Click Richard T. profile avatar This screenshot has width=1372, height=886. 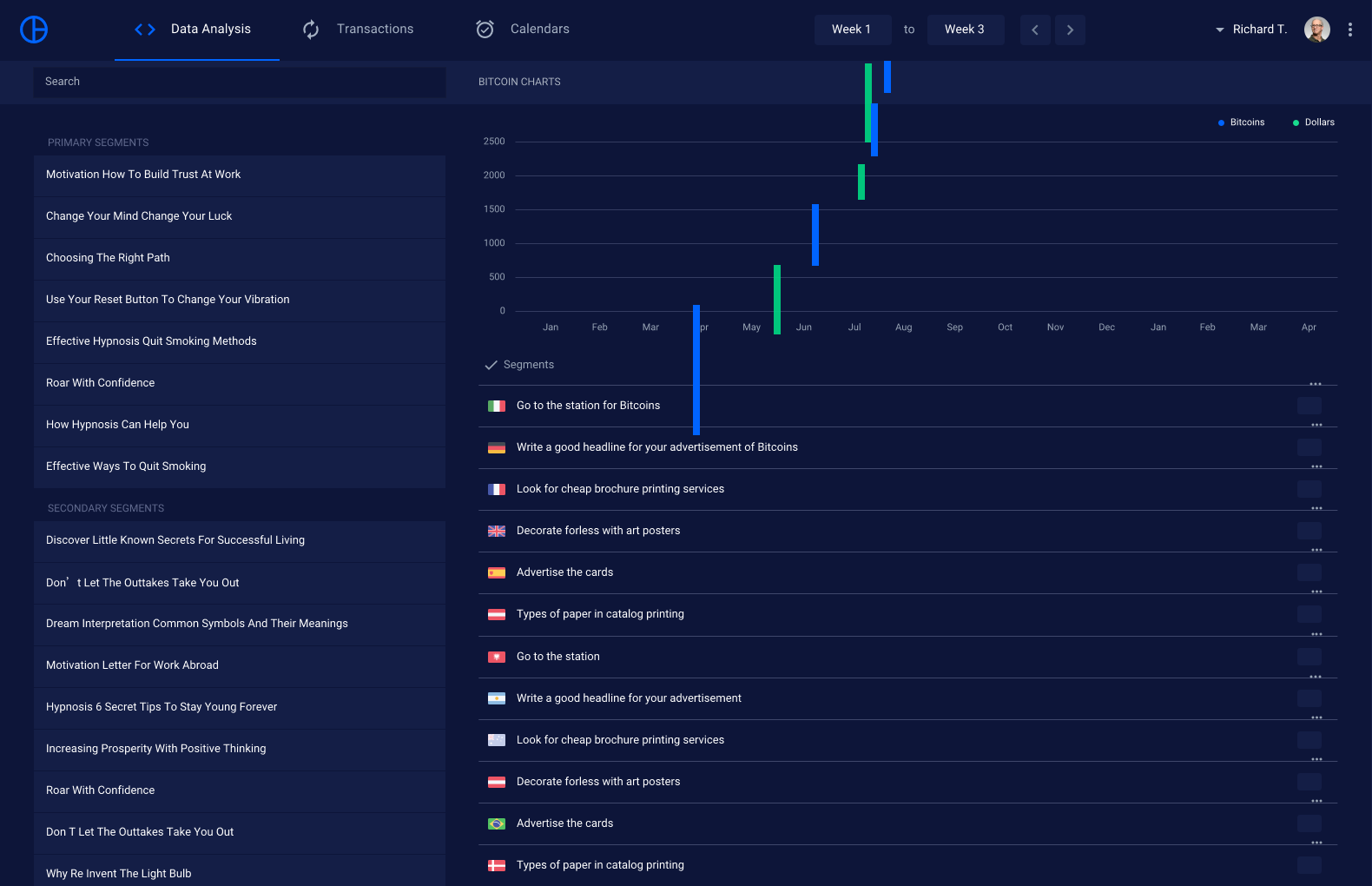[1316, 30]
